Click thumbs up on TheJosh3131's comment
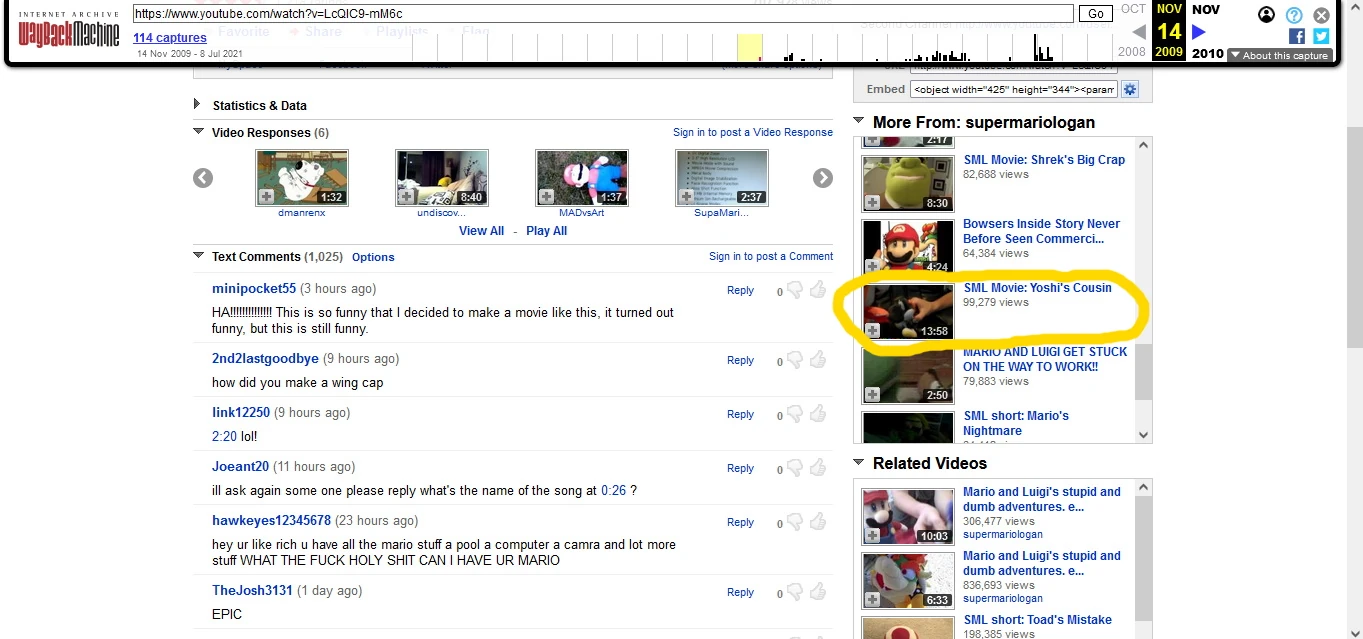The width and height of the screenshot is (1363, 639). pos(817,592)
